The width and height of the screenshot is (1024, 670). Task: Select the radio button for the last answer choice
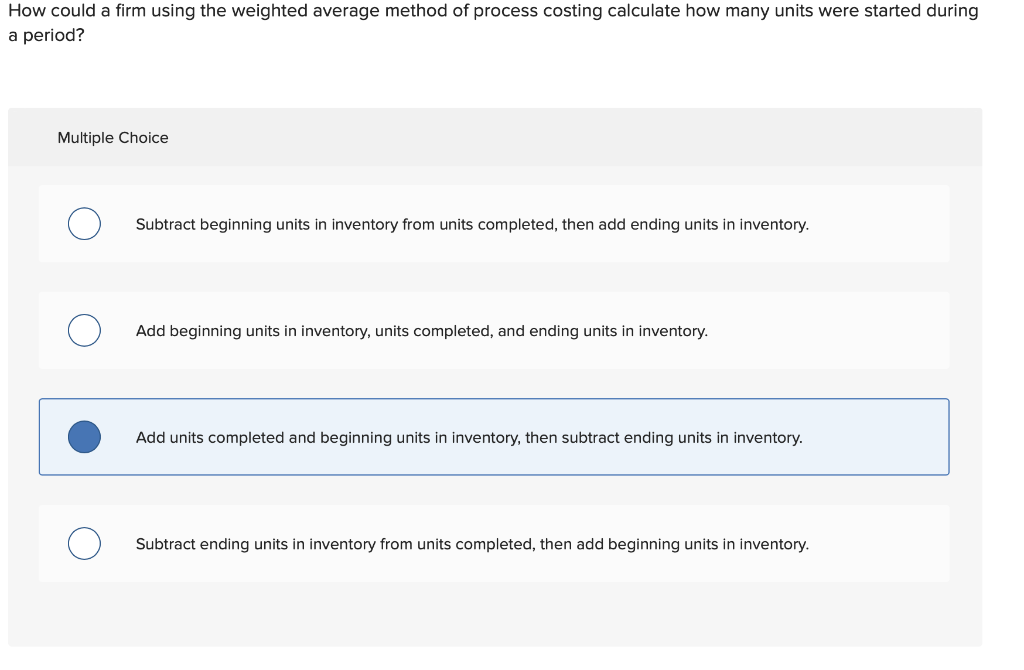pos(83,543)
